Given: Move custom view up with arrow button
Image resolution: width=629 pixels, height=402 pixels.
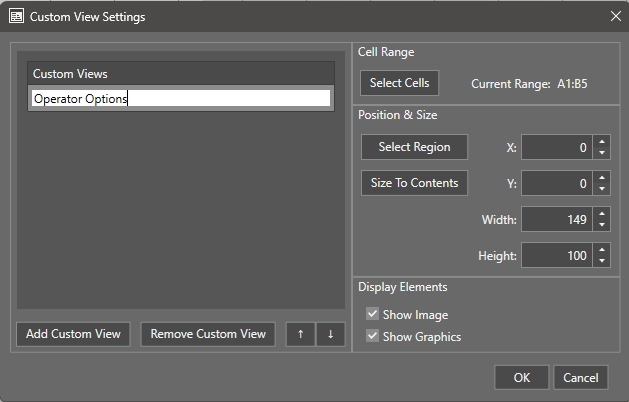Looking at the screenshot, I should point(299,334).
